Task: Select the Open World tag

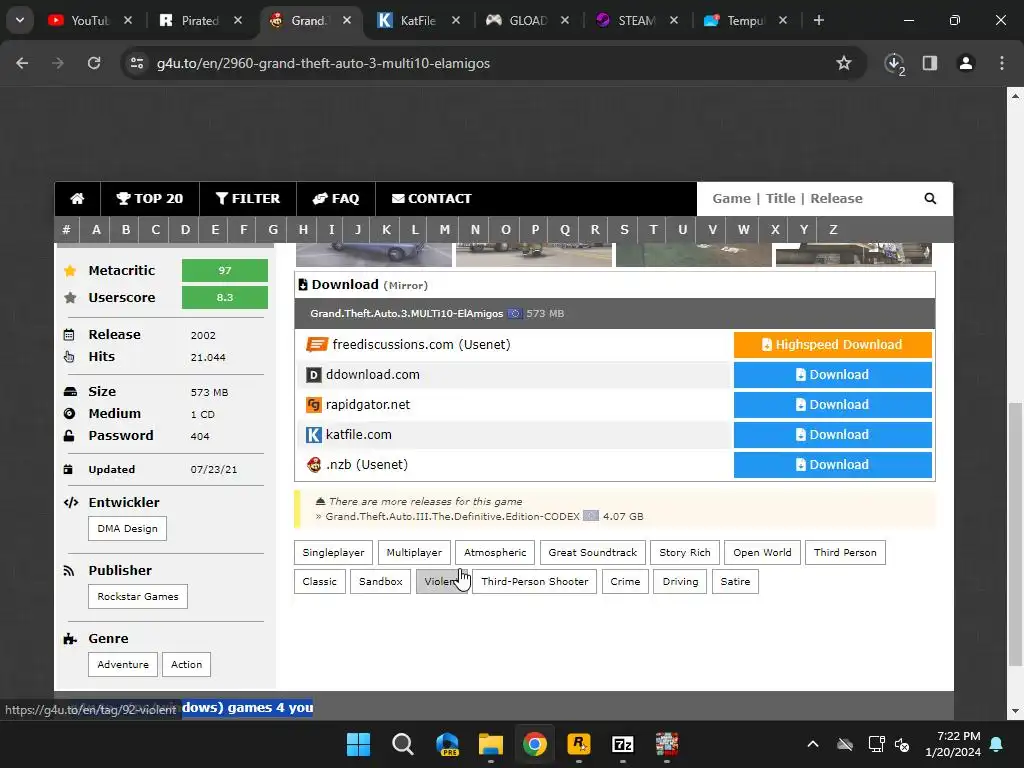Action: click(762, 552)
